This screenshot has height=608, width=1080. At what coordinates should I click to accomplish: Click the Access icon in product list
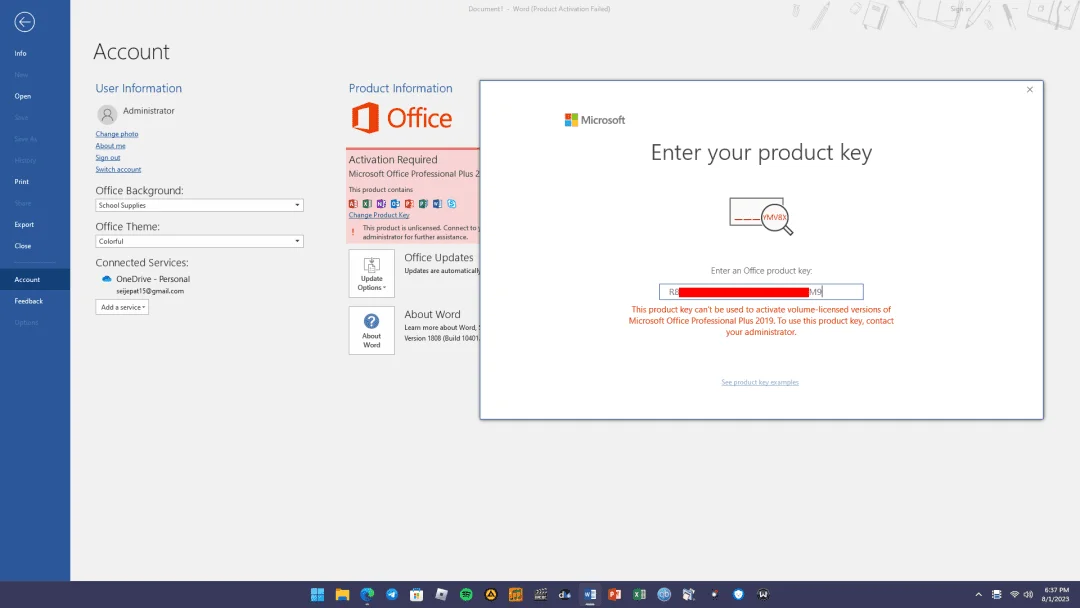[353, 204]
